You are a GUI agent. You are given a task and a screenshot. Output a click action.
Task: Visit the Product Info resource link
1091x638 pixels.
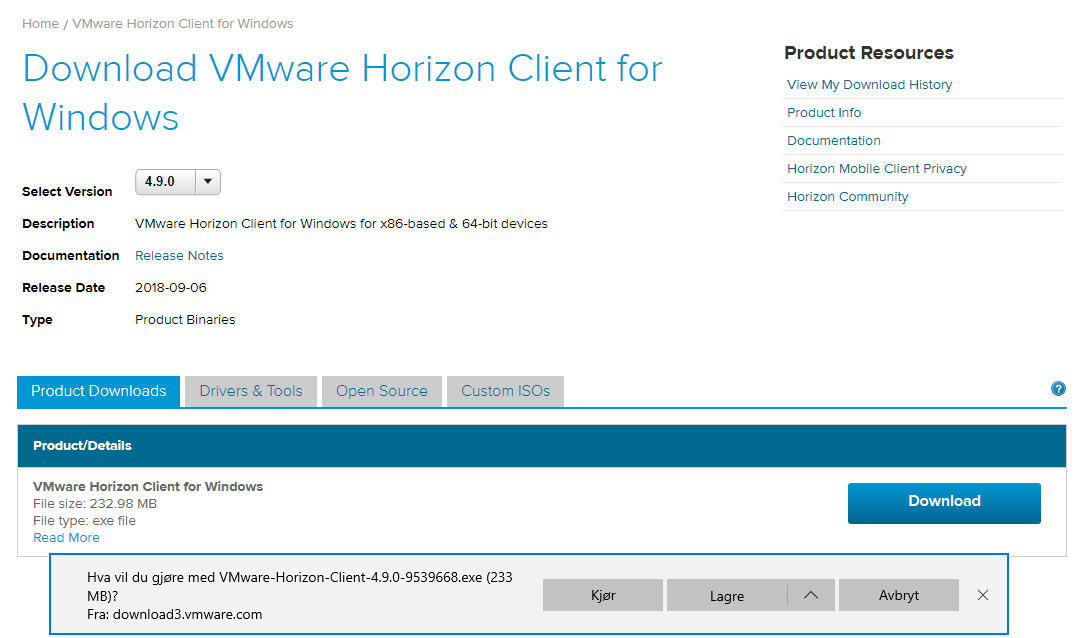pyautogui.click(x=824, y=113)
